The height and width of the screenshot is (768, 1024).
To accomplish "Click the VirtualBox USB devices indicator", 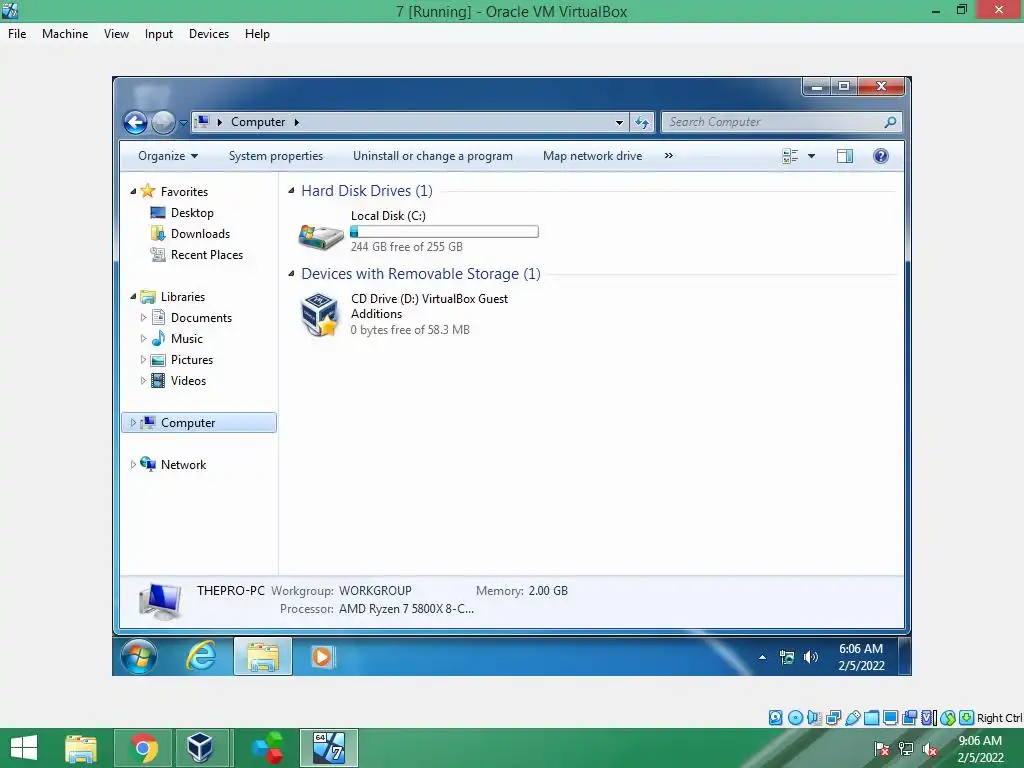I will [x=852, y=718].
